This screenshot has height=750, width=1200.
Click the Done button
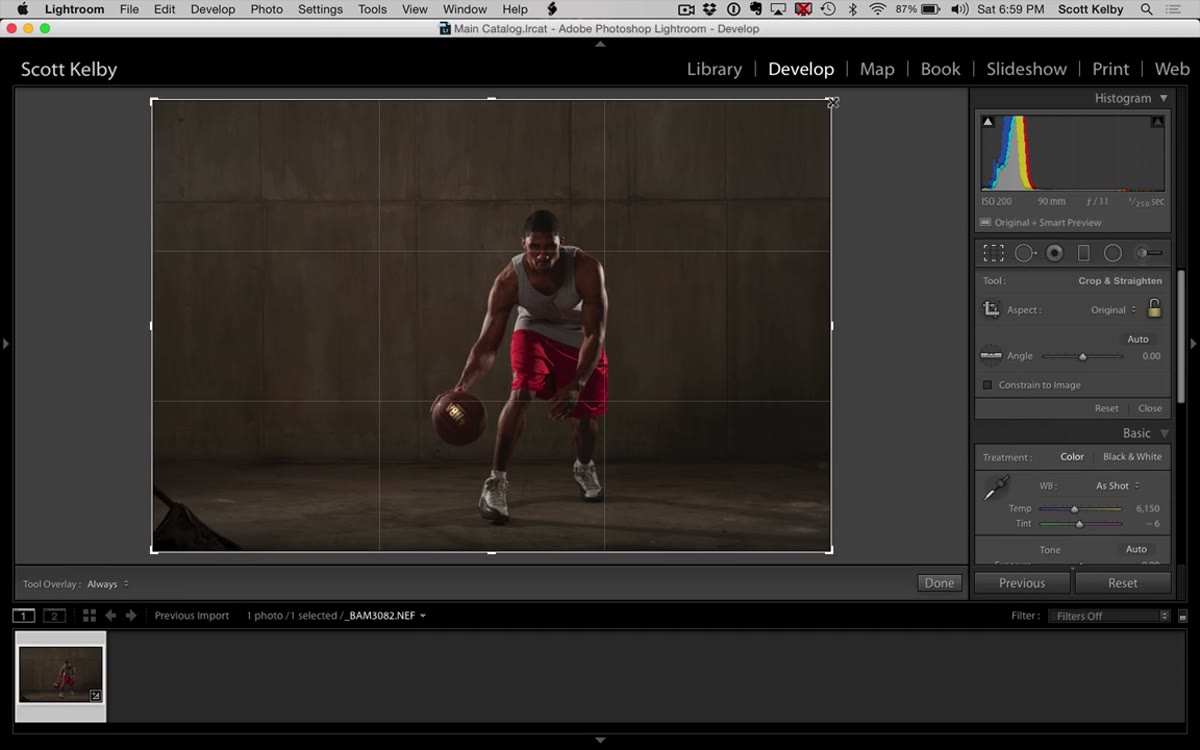[939, 583]
